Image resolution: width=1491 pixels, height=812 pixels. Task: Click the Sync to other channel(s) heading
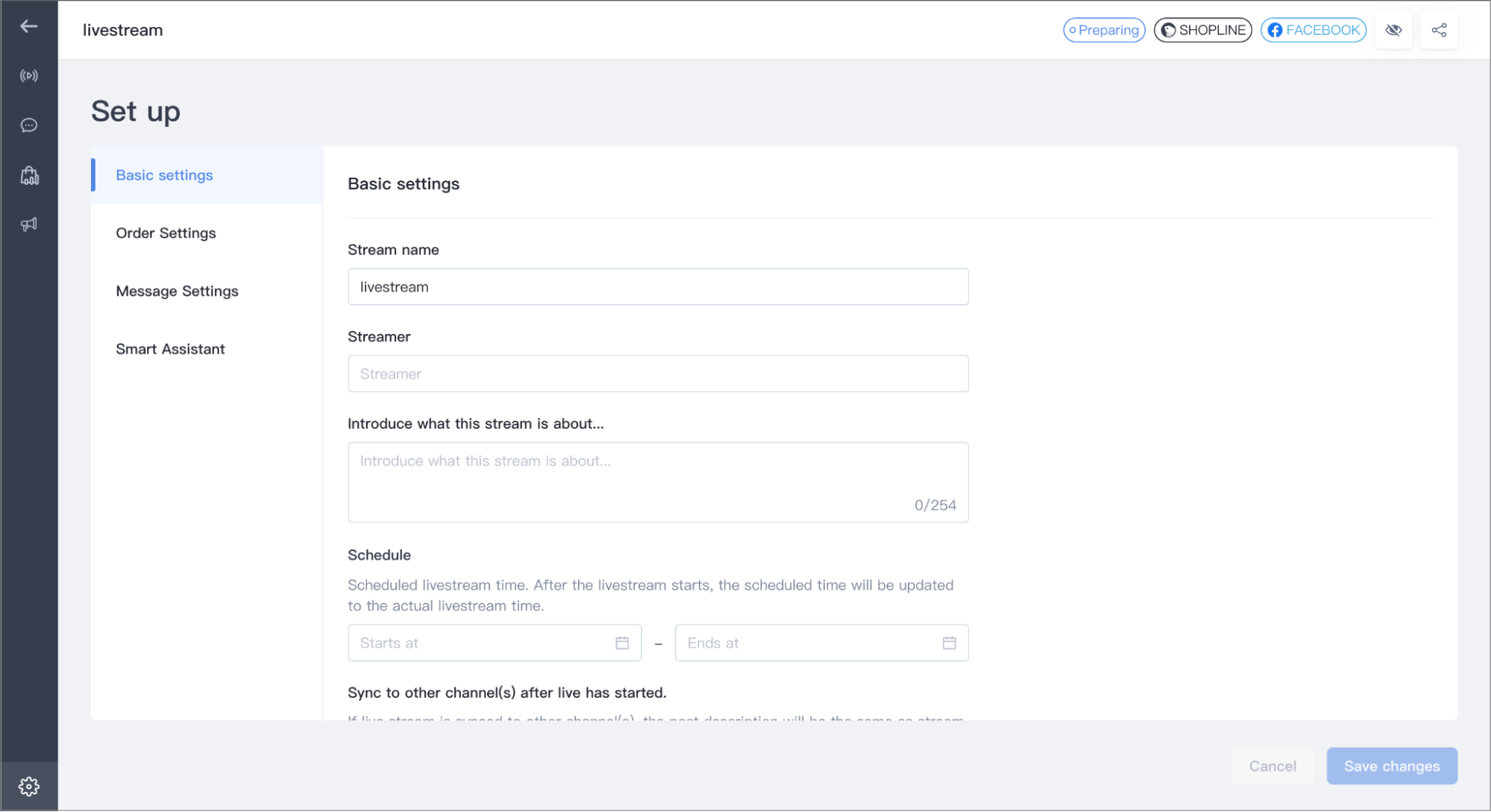click(507, 693)
